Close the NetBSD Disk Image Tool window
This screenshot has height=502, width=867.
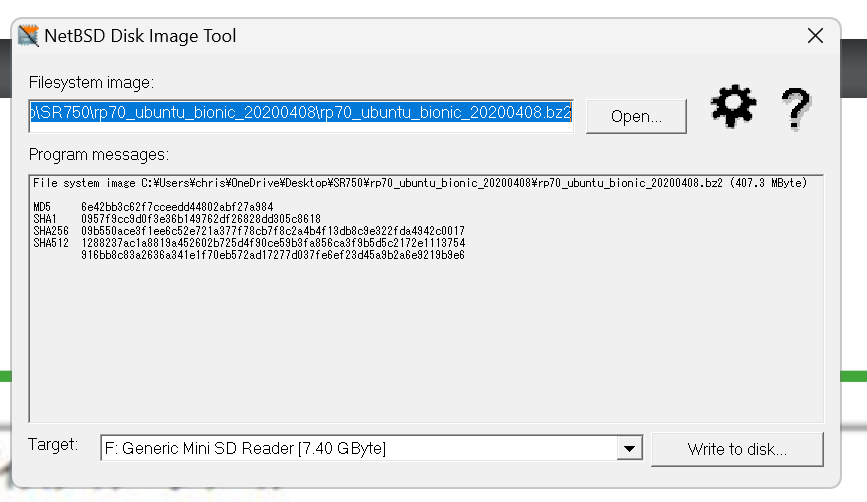[815, 36]
